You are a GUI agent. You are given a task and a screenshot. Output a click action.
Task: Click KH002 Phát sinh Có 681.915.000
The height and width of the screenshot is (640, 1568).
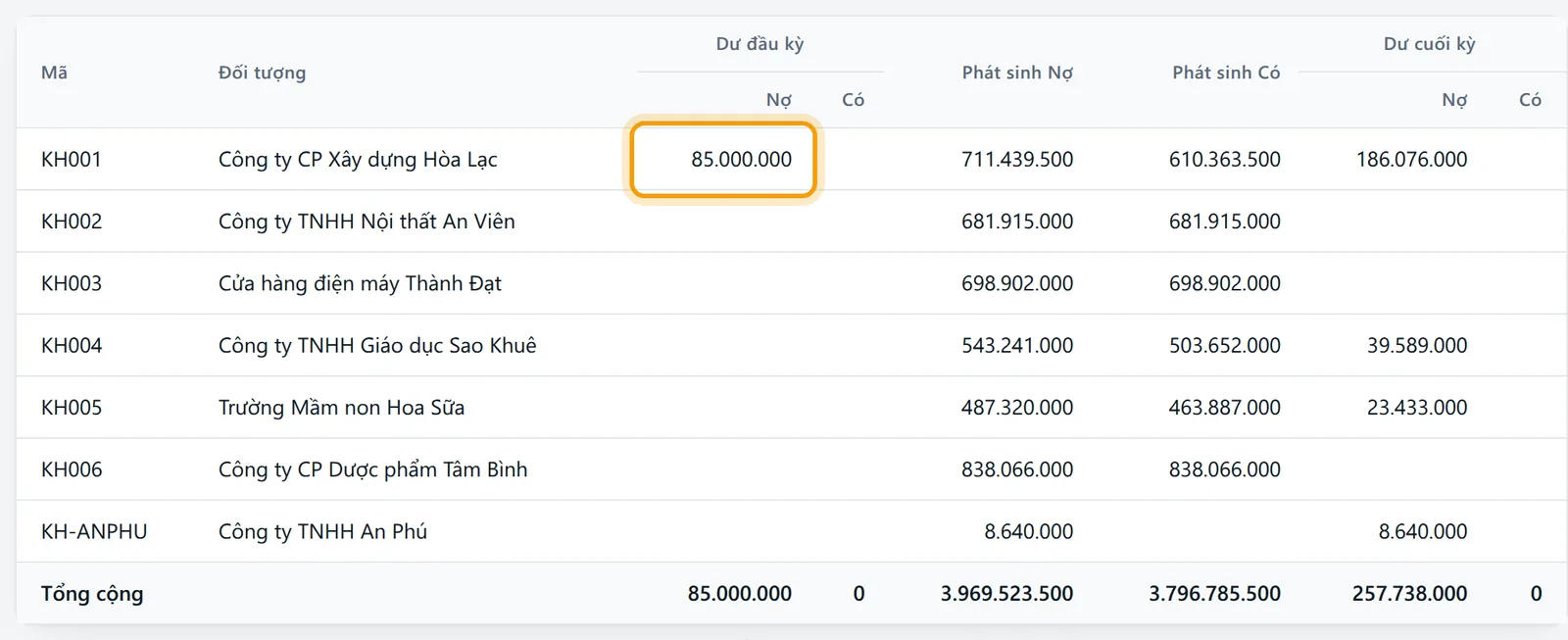pos(1225,222)
